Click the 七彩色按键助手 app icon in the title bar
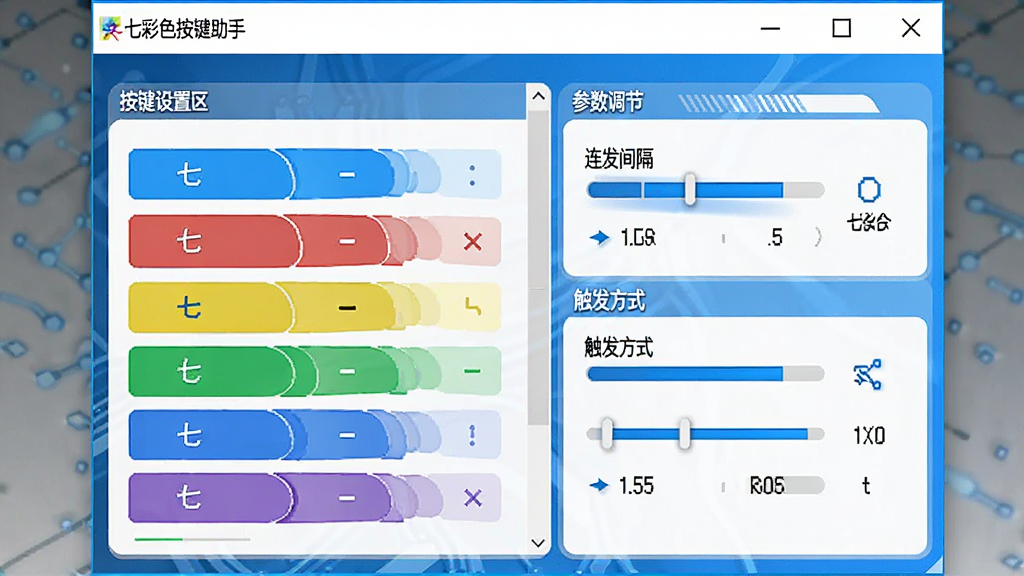Screen dimensions: 1024x576 (110, 29)
